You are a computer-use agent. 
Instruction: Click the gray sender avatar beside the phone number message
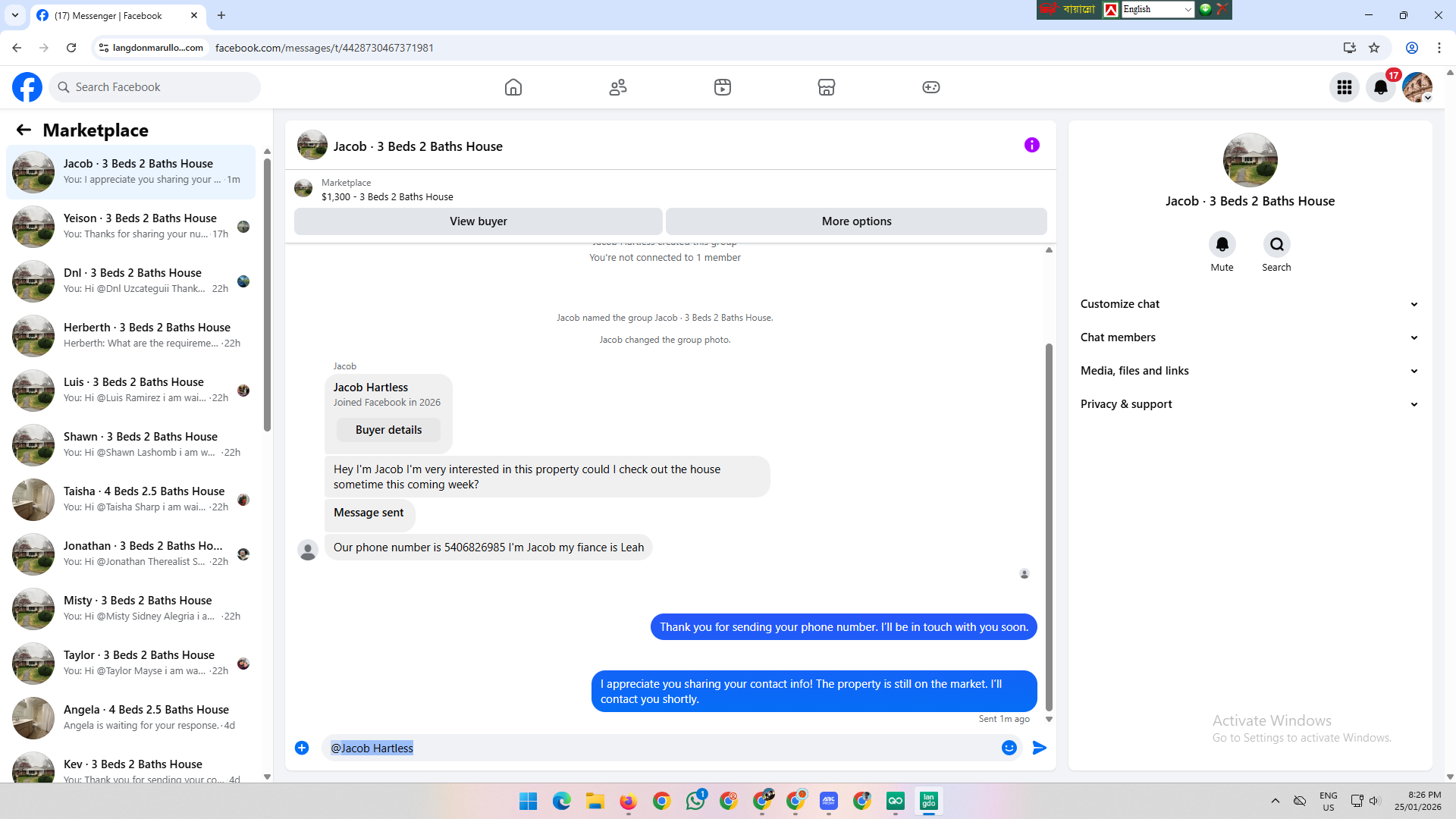coord(308,550)
